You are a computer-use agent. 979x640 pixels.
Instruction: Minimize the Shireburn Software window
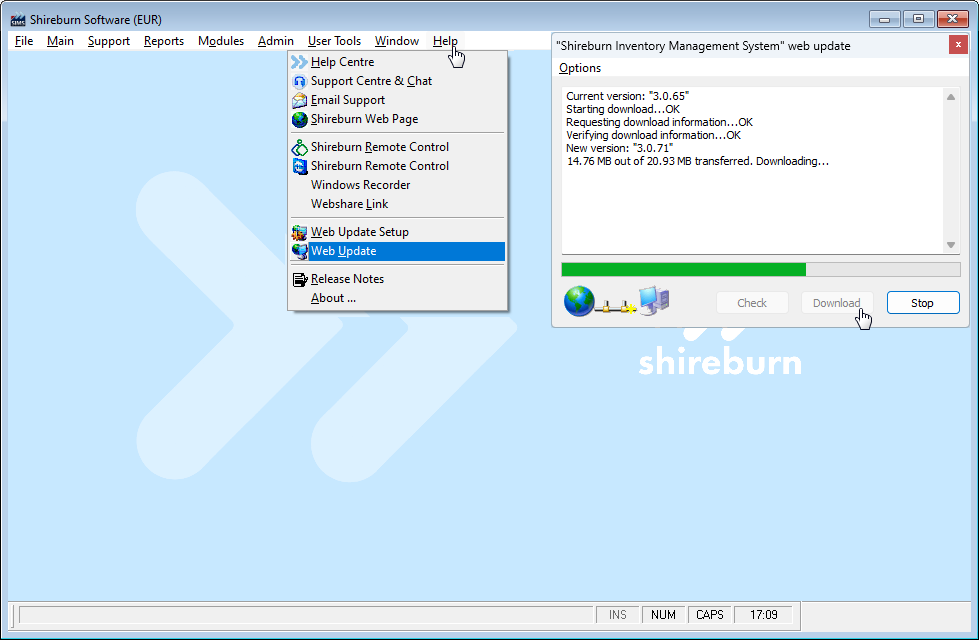tap(884, 19)
